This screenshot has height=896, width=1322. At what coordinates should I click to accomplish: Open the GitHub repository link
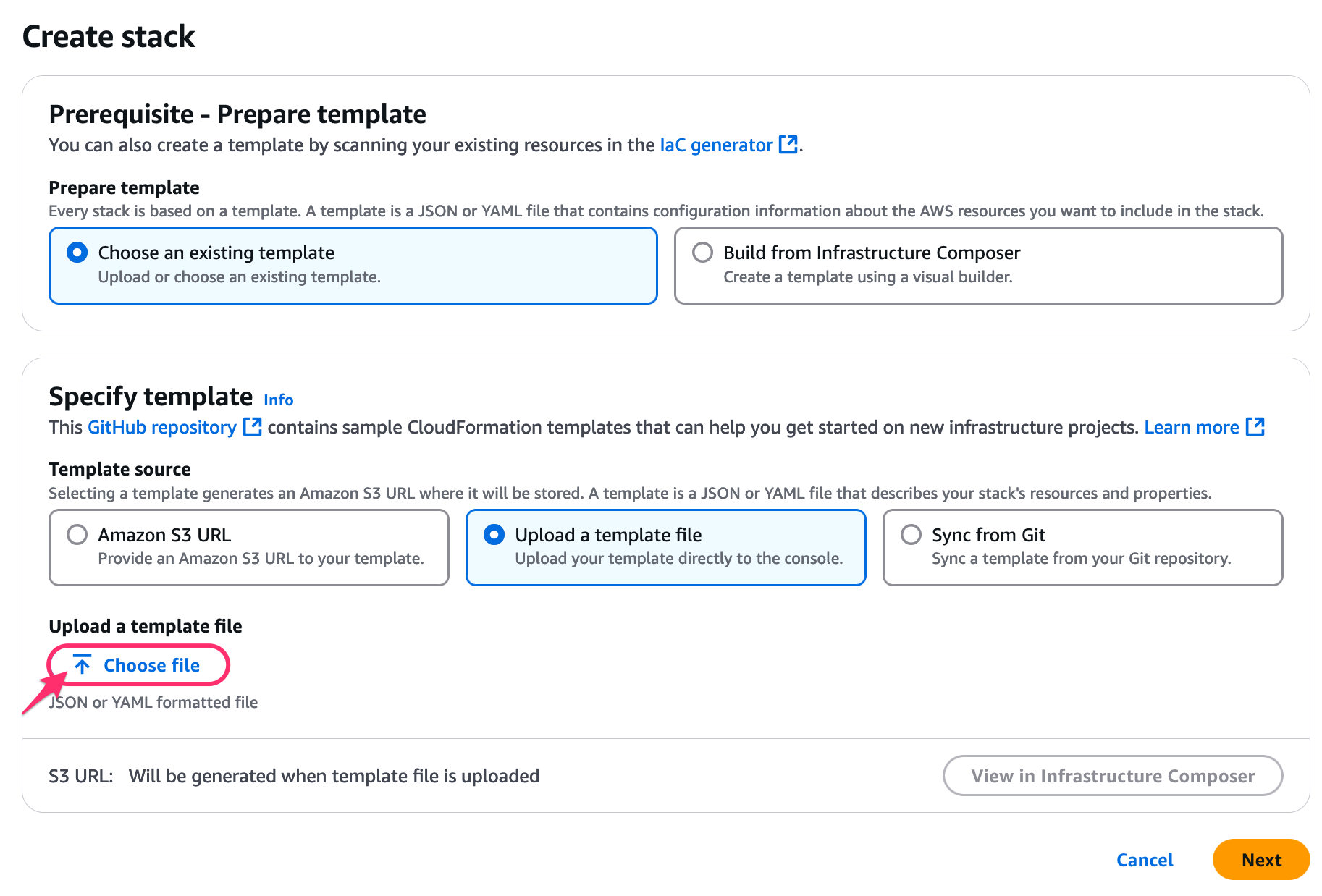click(161, 427)
